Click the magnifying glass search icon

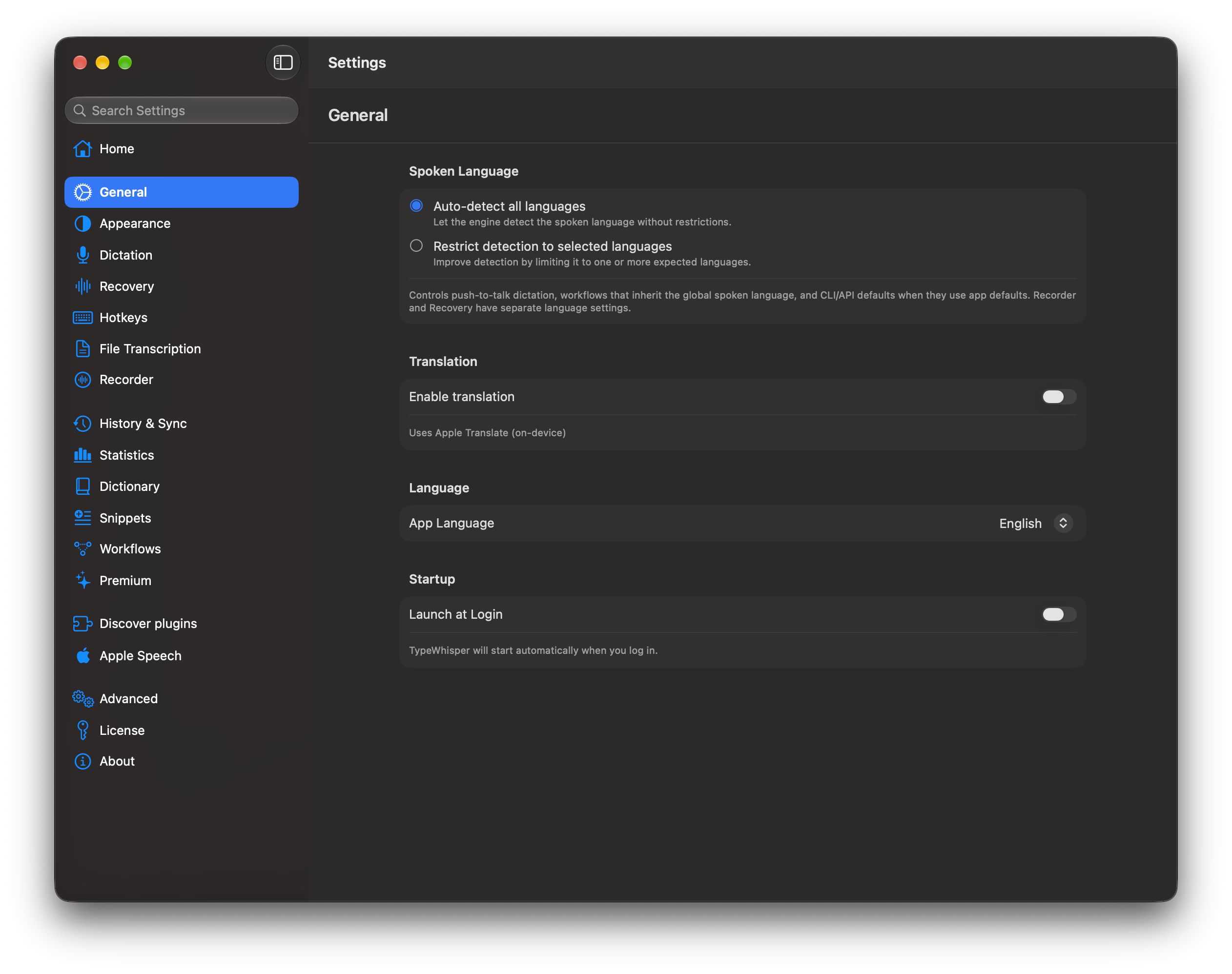click(x=80, y=111)
